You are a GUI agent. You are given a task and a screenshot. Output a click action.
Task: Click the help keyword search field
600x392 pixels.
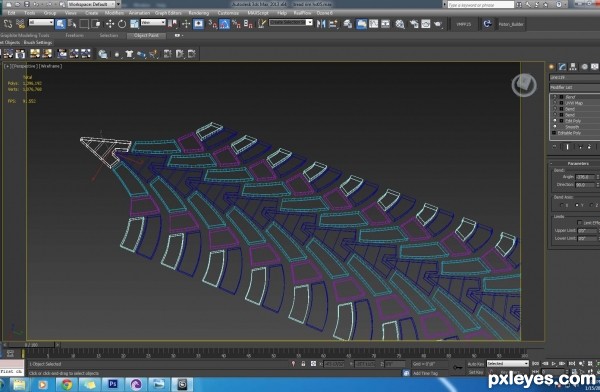[481, 5]
